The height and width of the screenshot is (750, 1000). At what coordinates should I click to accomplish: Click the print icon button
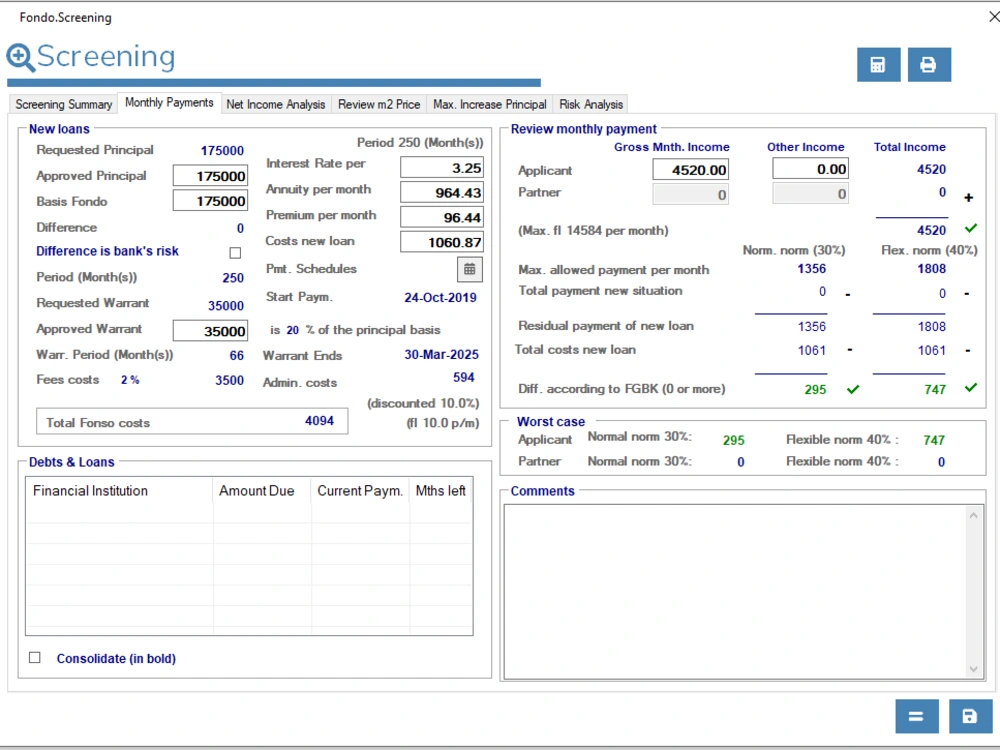tap(928, 65)
